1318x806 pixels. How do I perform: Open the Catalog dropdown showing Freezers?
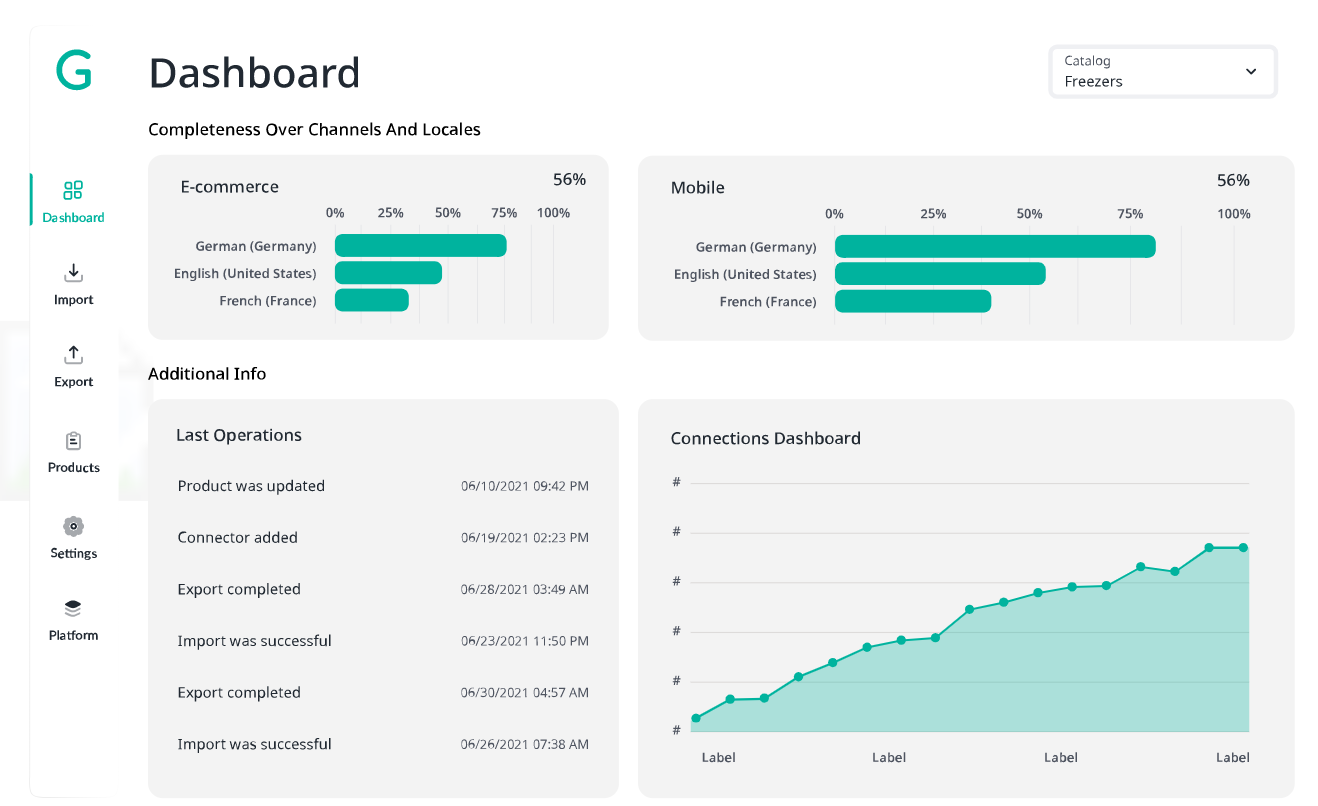point(1162,71)
